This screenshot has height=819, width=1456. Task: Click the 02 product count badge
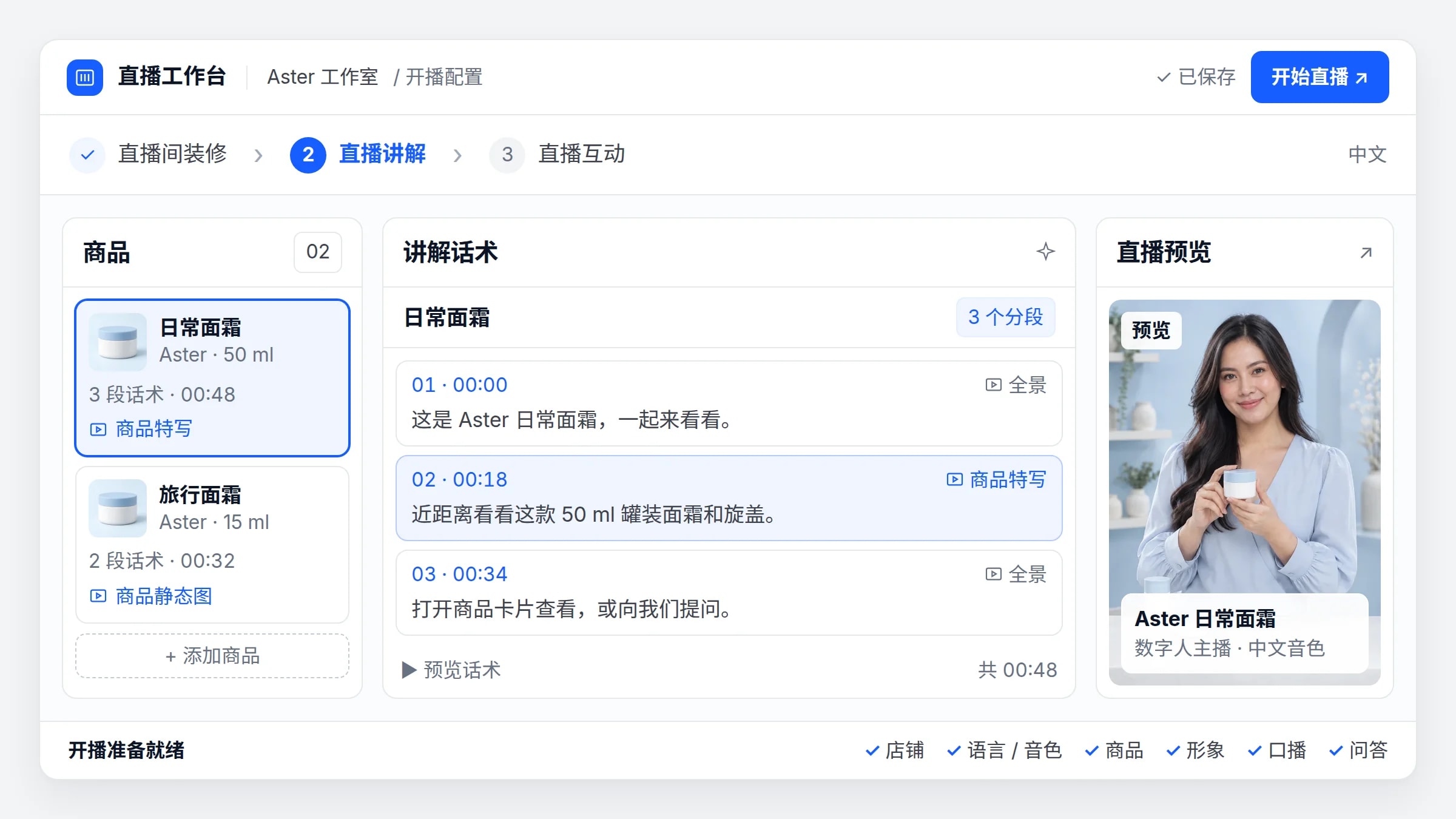coord(318,252)
